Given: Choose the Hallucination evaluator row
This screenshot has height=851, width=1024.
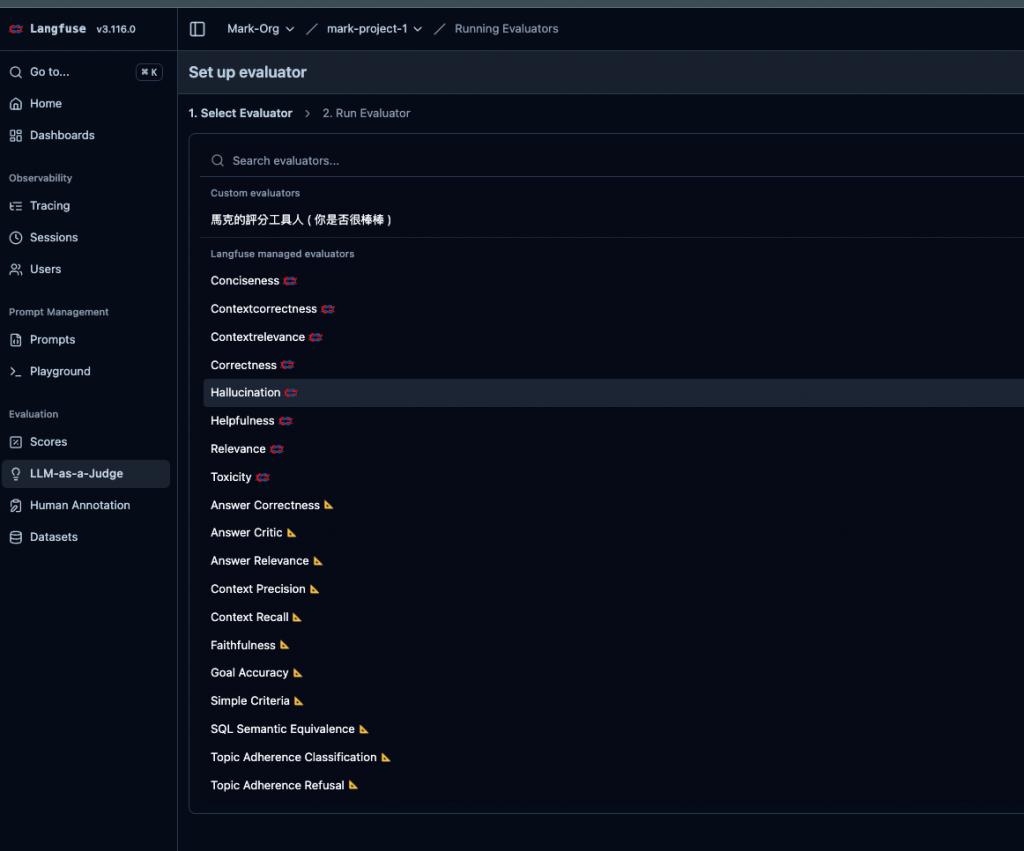Looking at the screenshot, I should (614, 393).
